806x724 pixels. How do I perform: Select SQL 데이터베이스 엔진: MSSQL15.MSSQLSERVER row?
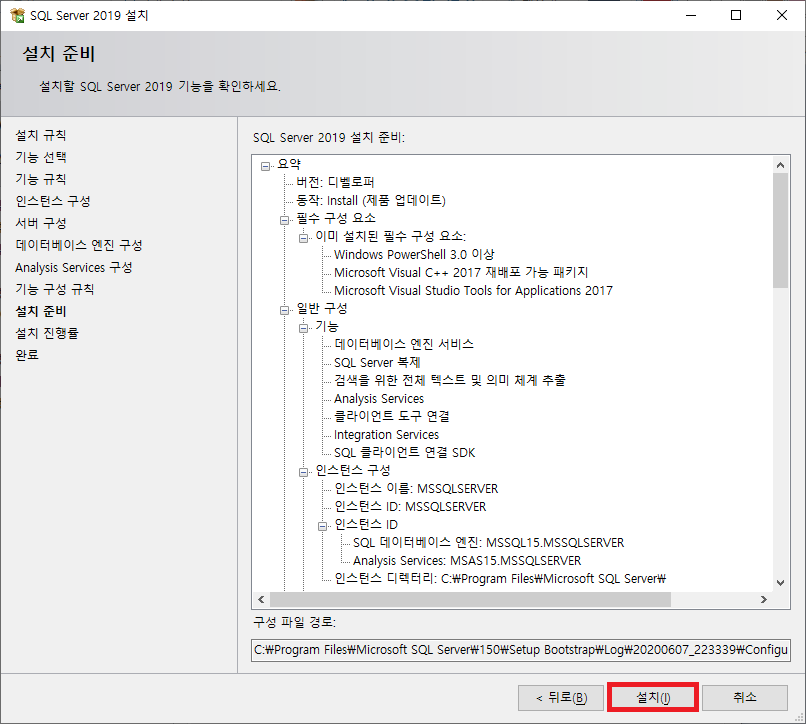click(488, 542)
